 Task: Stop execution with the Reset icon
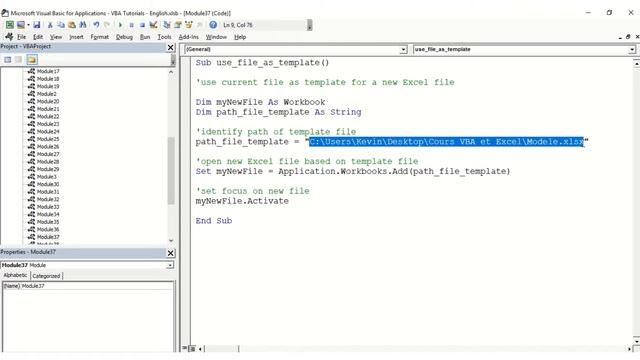pos(142,25)
